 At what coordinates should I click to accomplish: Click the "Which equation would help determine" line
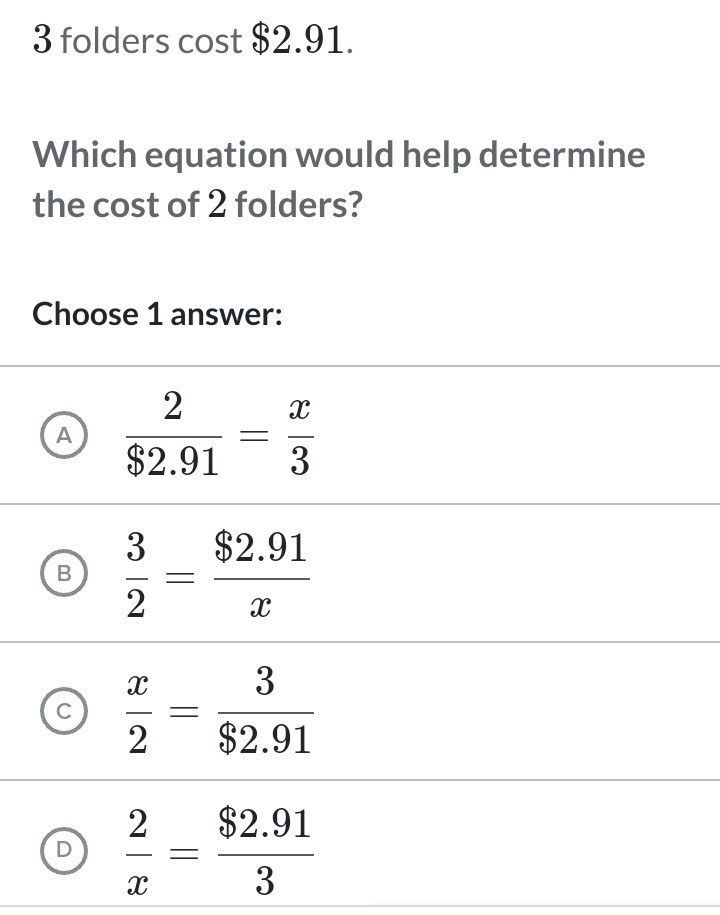(x=339, y=155)
